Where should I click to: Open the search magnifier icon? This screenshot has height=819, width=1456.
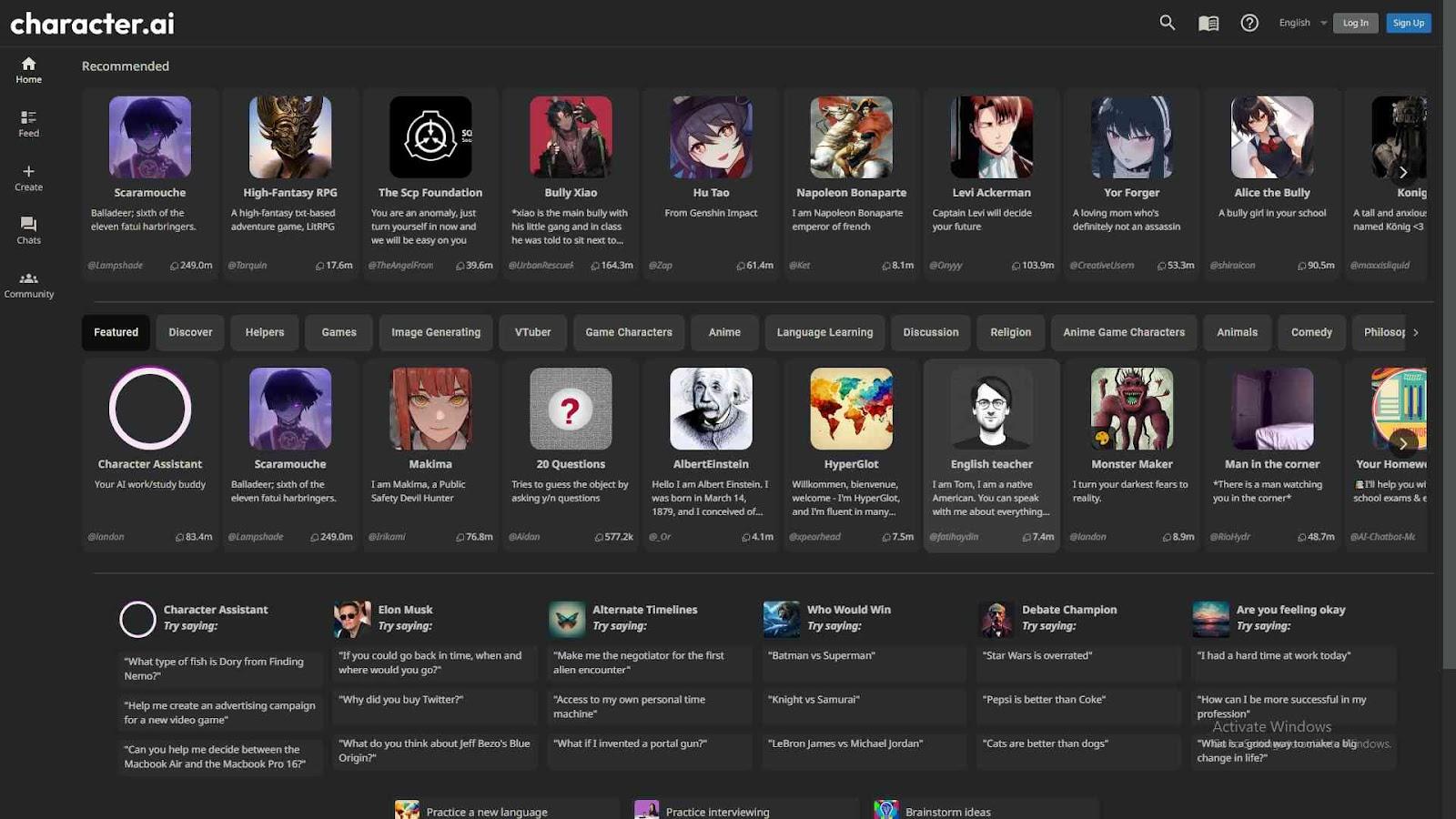pos(1167,23)
